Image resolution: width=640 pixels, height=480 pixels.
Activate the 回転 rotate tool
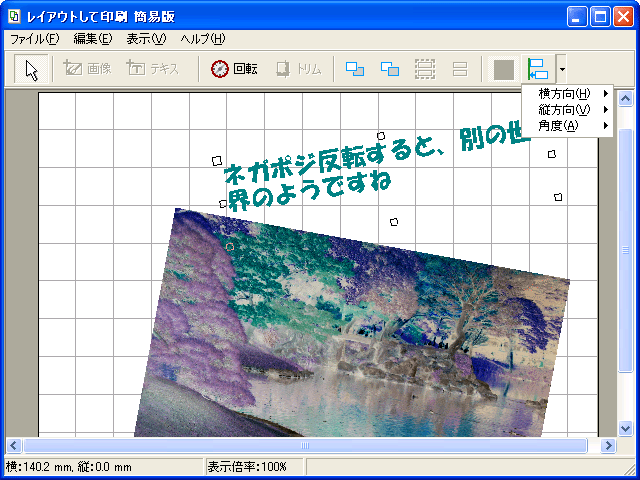(234, 69)
